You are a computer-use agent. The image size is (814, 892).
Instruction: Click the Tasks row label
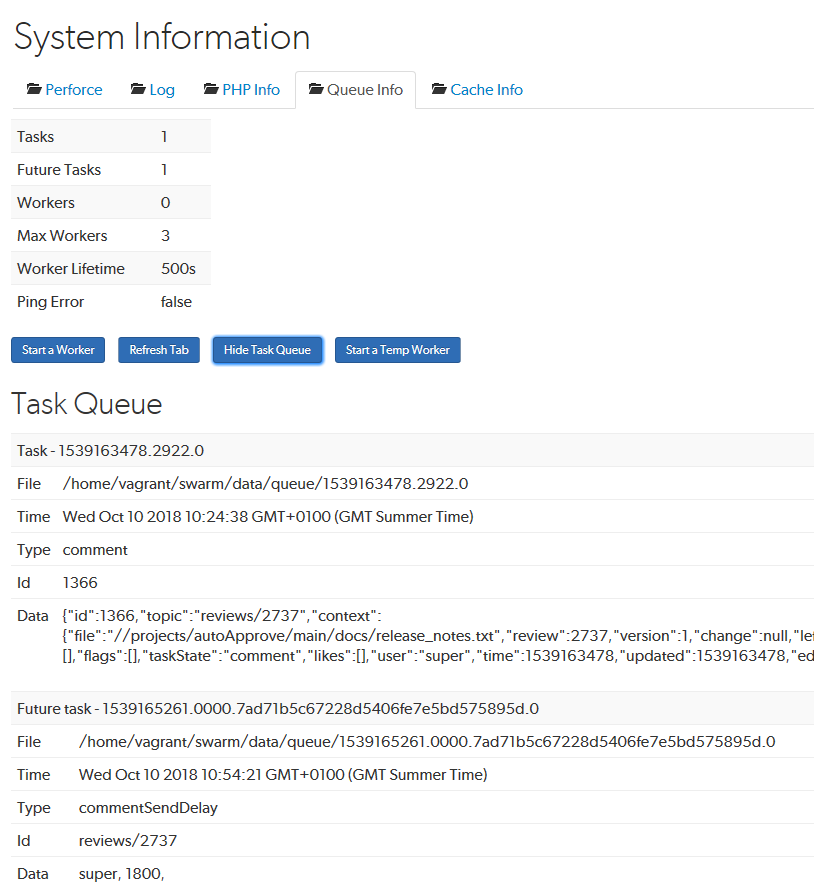(35, 137)
